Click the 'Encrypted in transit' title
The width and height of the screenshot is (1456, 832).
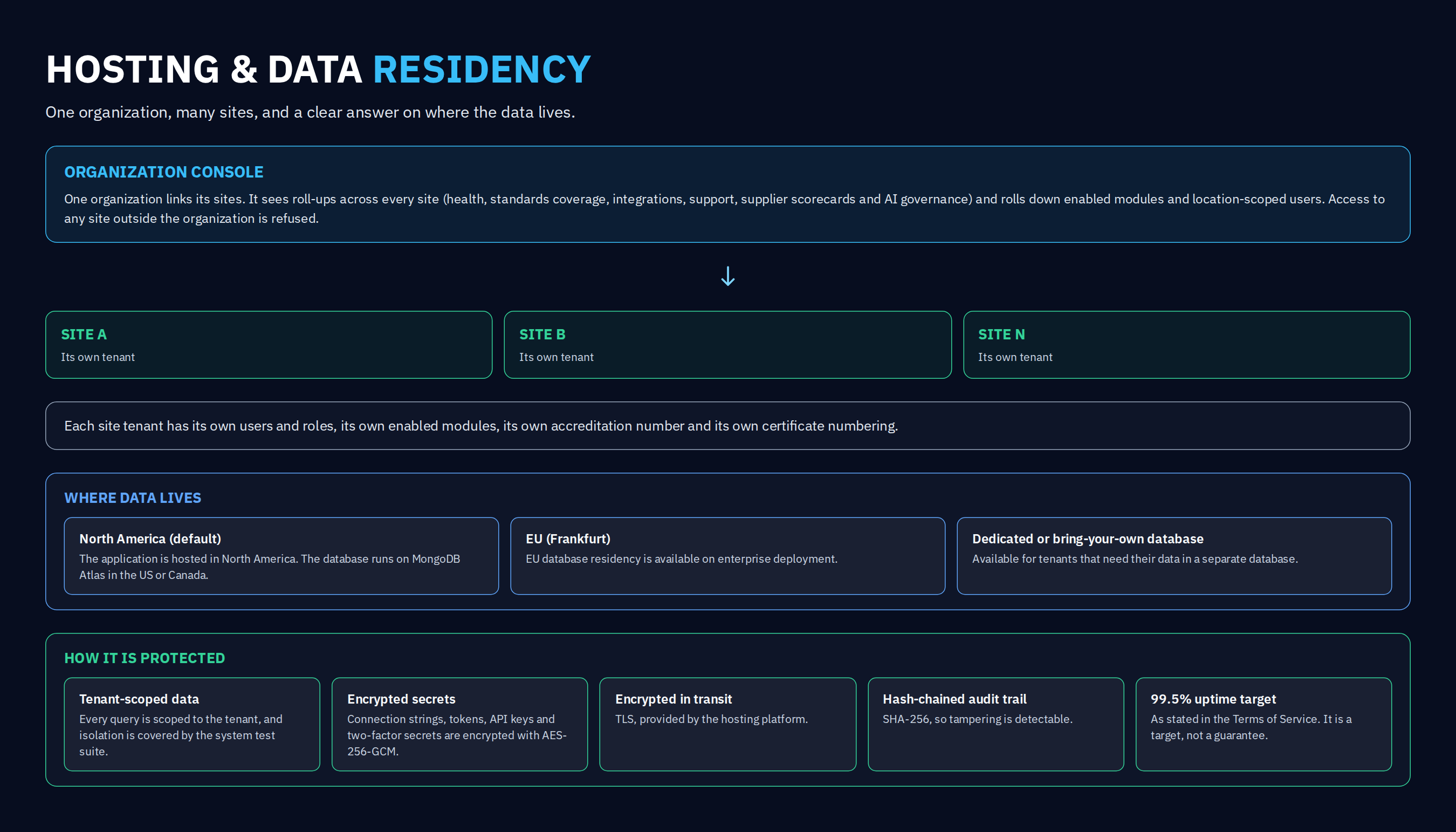pyautogui.click(x=674, y=699)
